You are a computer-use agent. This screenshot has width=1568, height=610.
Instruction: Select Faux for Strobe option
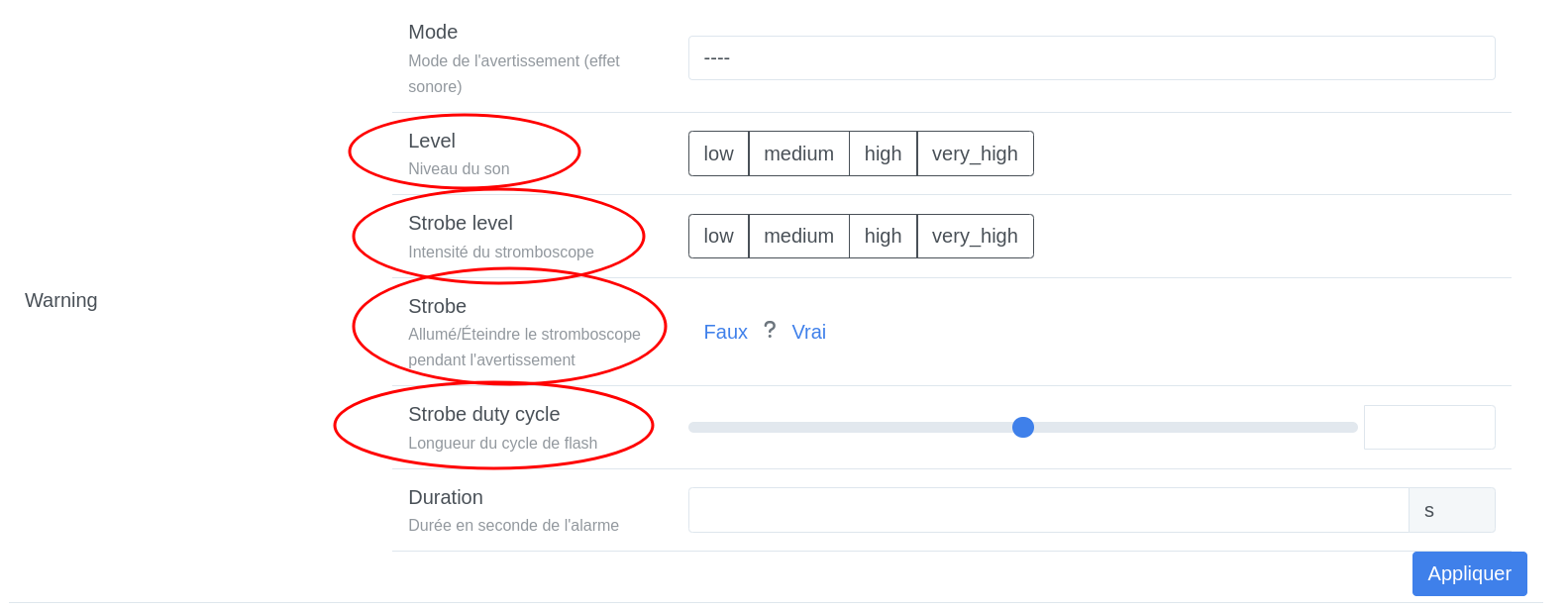725,333
